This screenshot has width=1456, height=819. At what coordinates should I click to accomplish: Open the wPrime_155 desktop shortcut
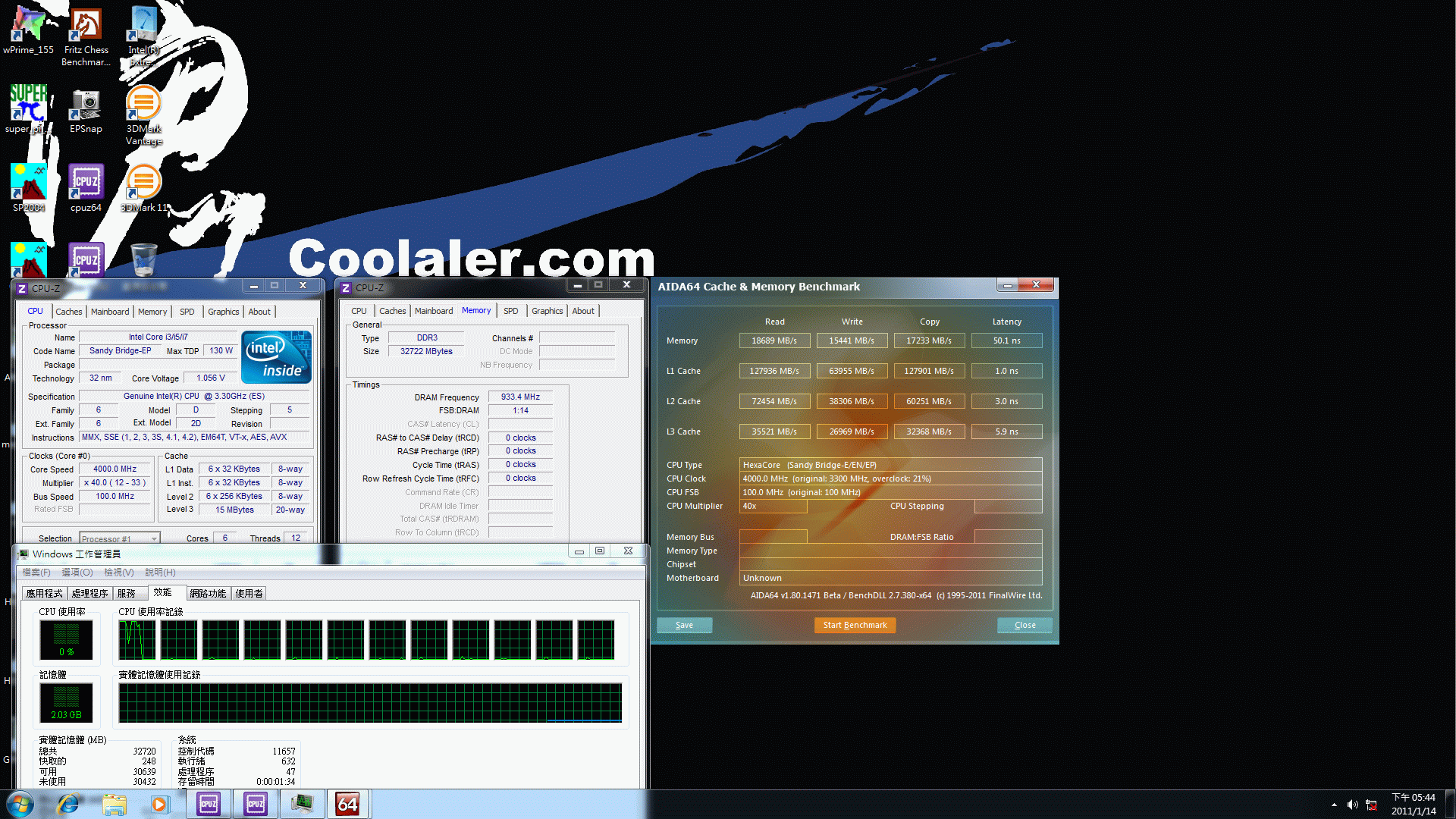[x=28, y=30]
